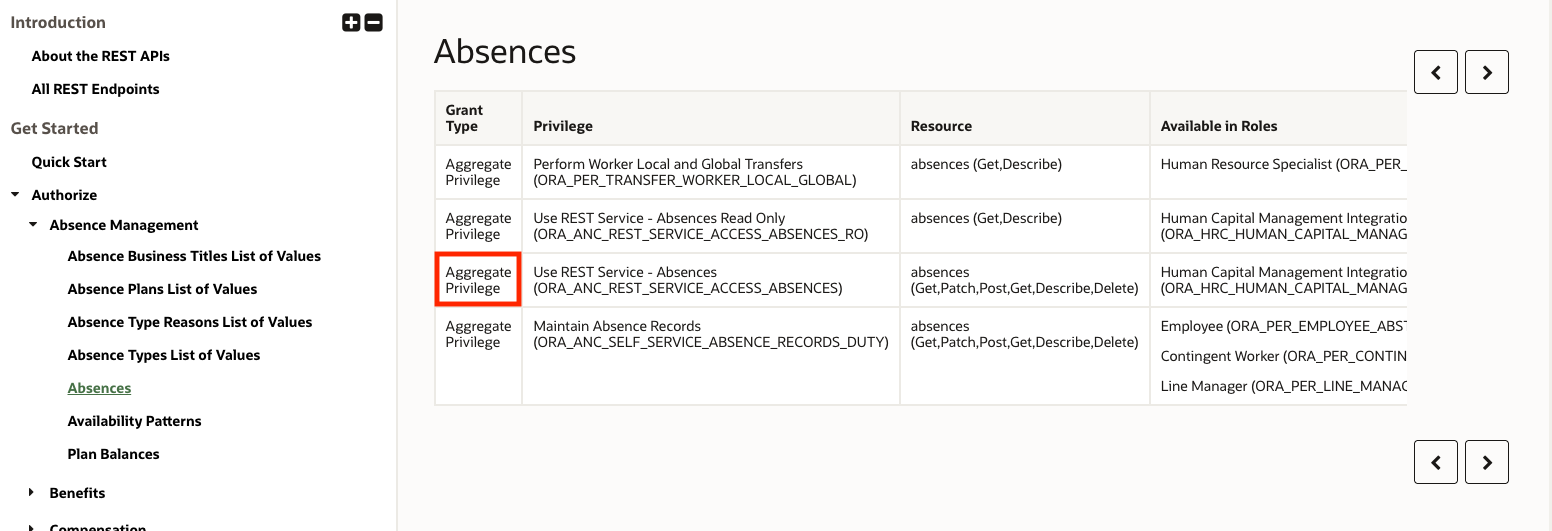This screenshot has height=531, width=1552.
Task: Collapse the Absence Management subsection
Action: (x=33, y=225)
